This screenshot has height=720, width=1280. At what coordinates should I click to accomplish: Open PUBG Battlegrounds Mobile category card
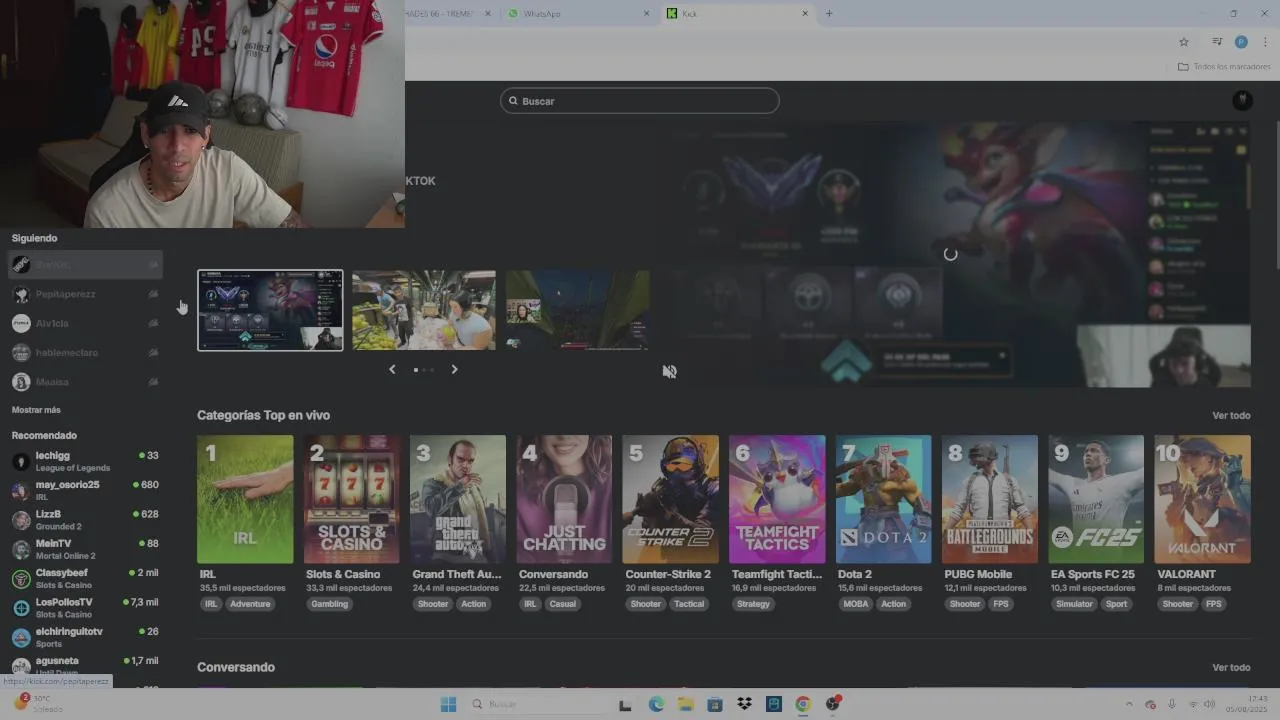pos(990,499)
